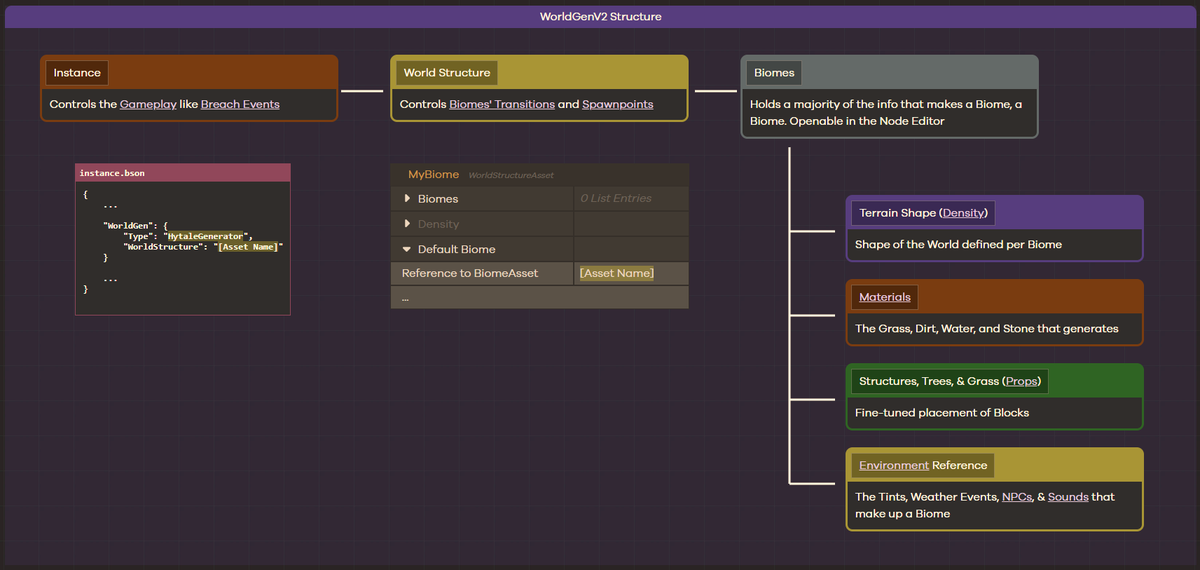The height and width of the screenshot is (570, 1200).
Task: Click the instance.bson file header
Action: 183,173
